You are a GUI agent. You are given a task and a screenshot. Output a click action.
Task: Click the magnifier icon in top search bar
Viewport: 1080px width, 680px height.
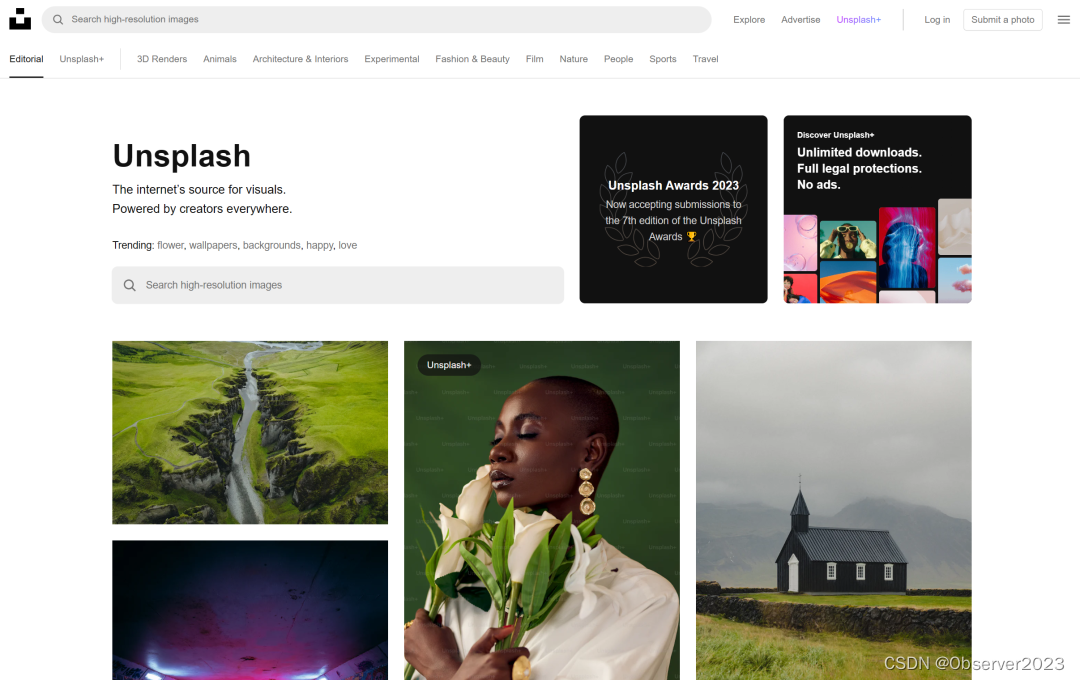58,19
